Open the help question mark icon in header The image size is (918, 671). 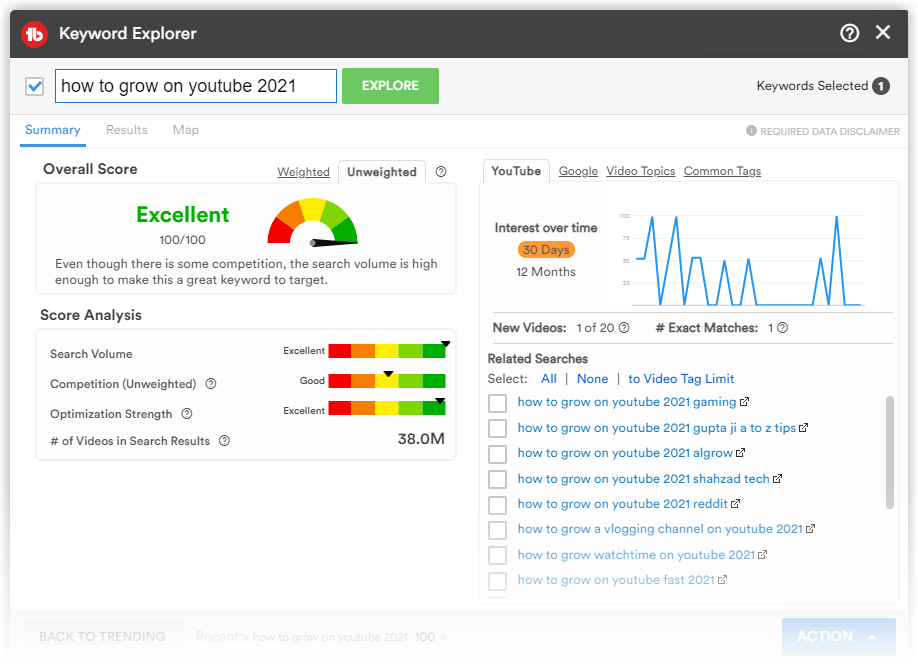pos(849,33)
